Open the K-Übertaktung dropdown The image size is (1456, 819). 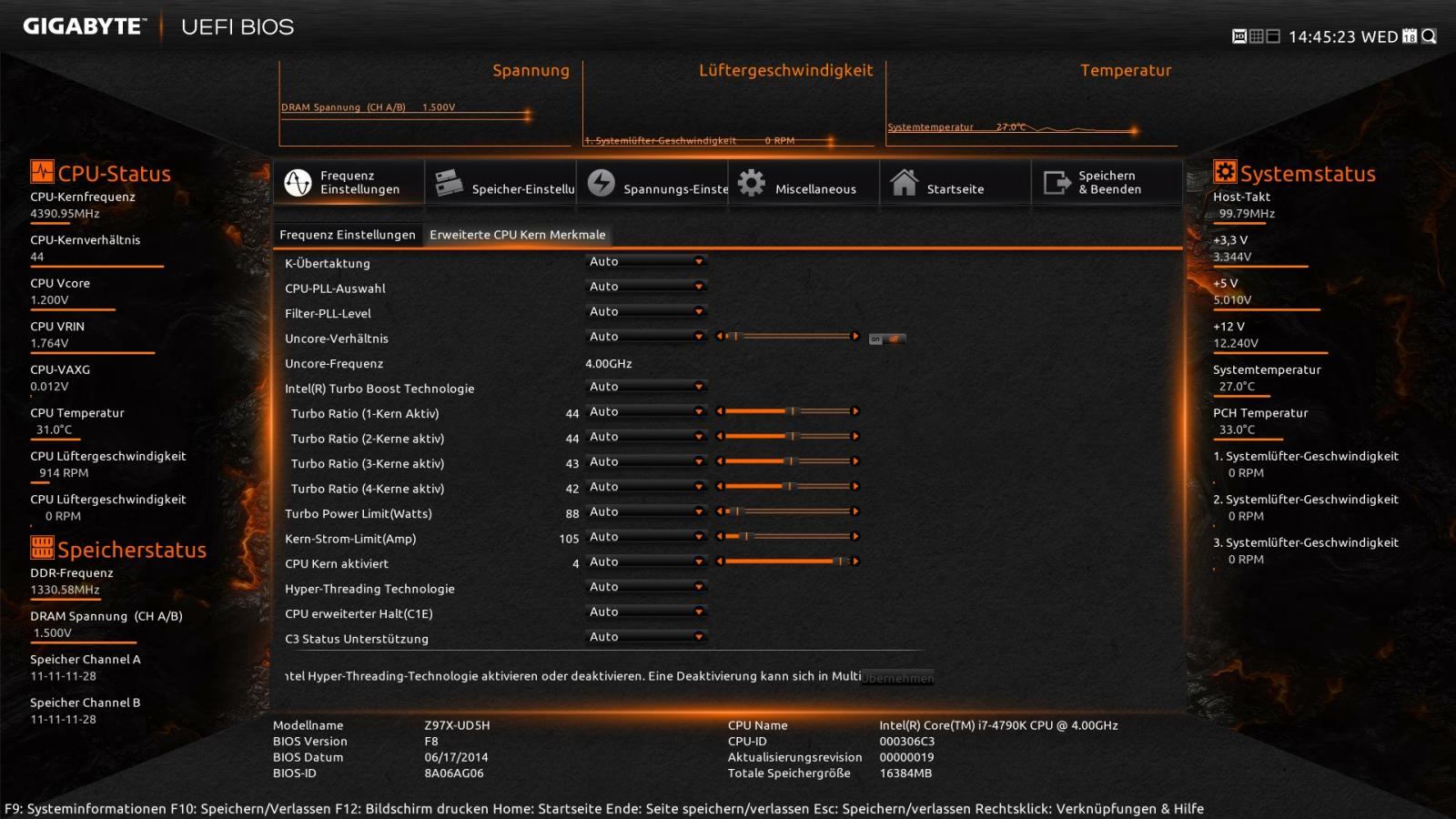click(x=646, y=262)
